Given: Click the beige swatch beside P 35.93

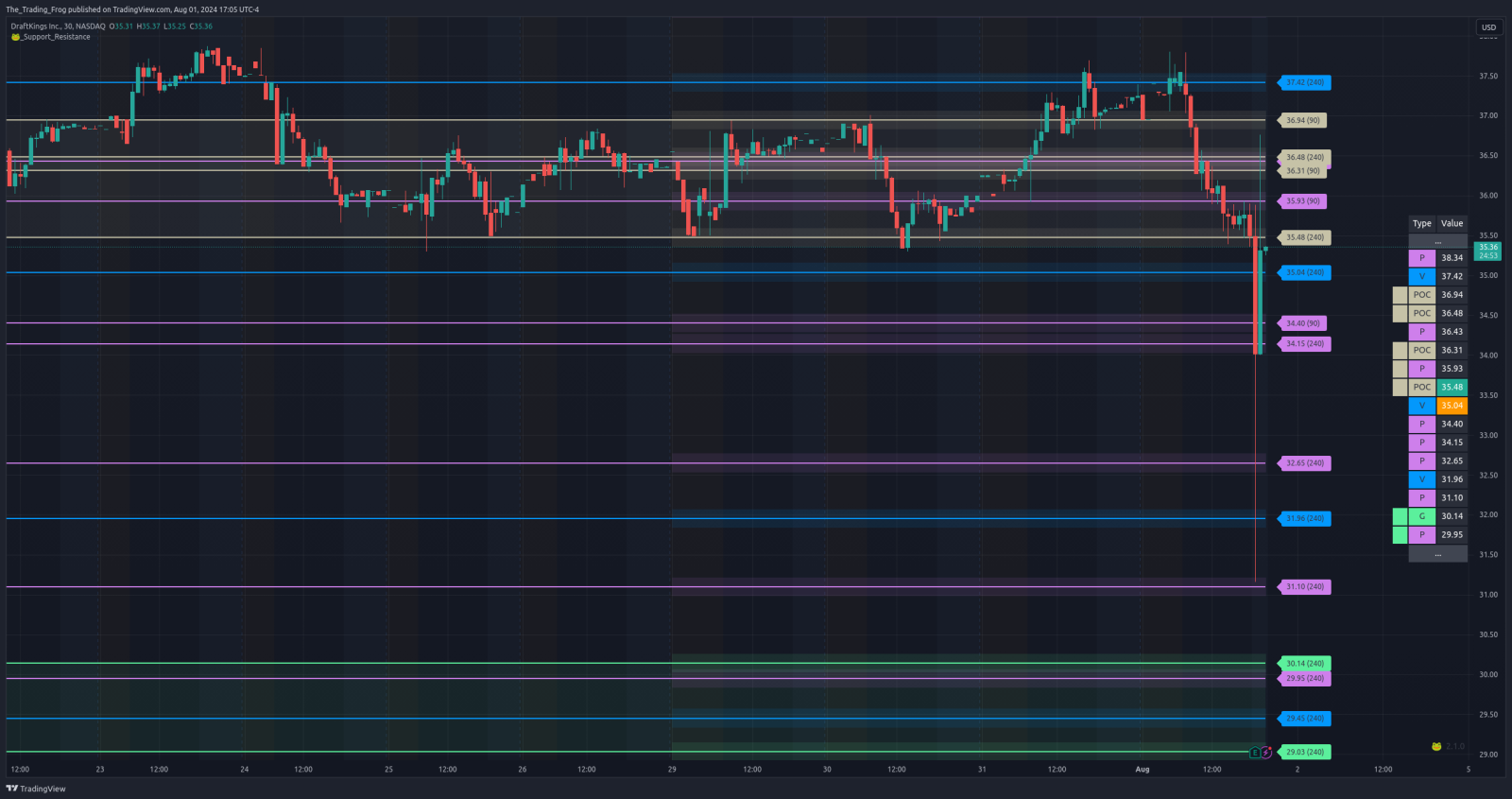Looking at the screenshot, I should tap(1400, 369).
